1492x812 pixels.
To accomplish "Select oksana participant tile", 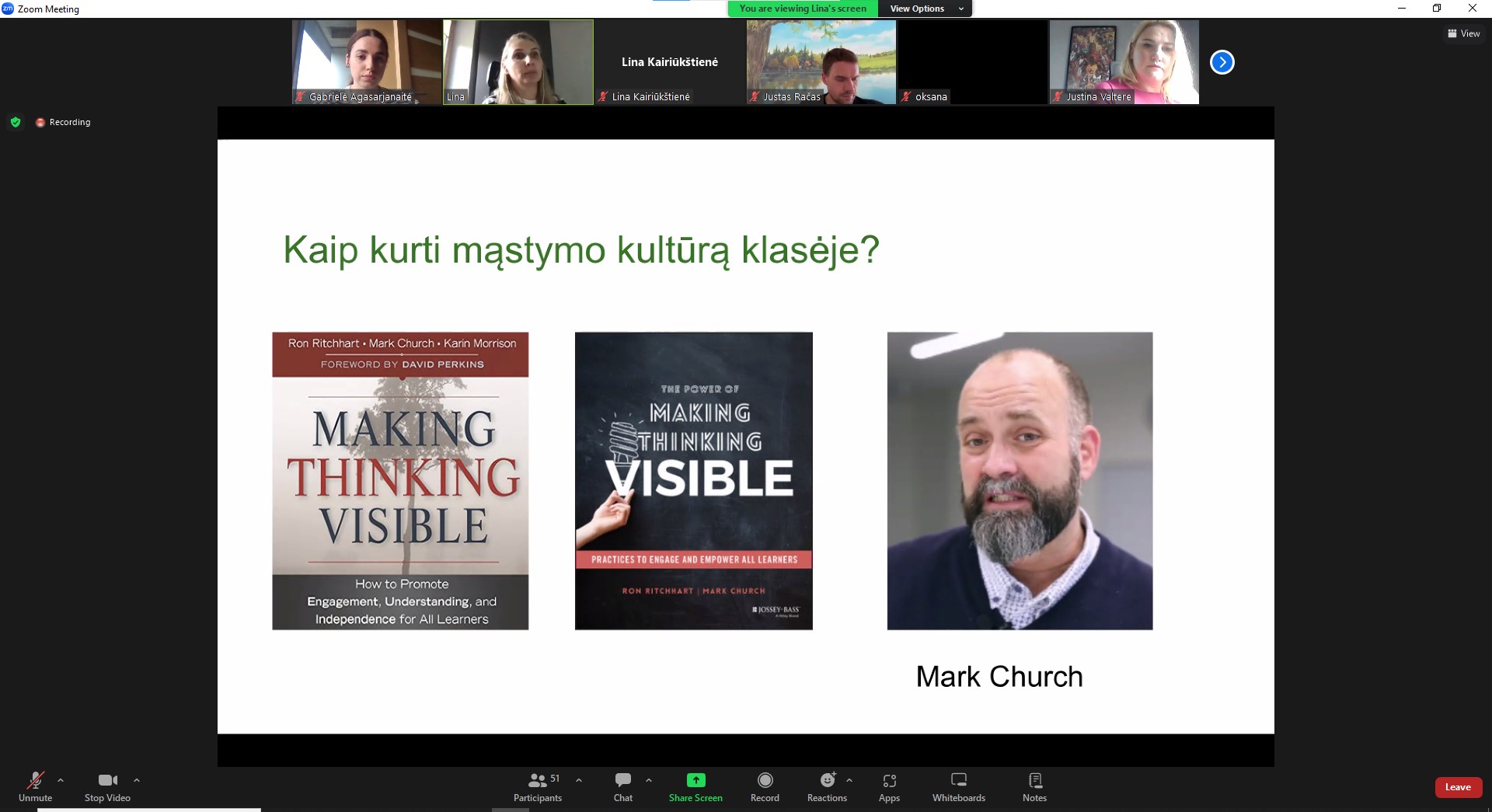I will (972, 62).
